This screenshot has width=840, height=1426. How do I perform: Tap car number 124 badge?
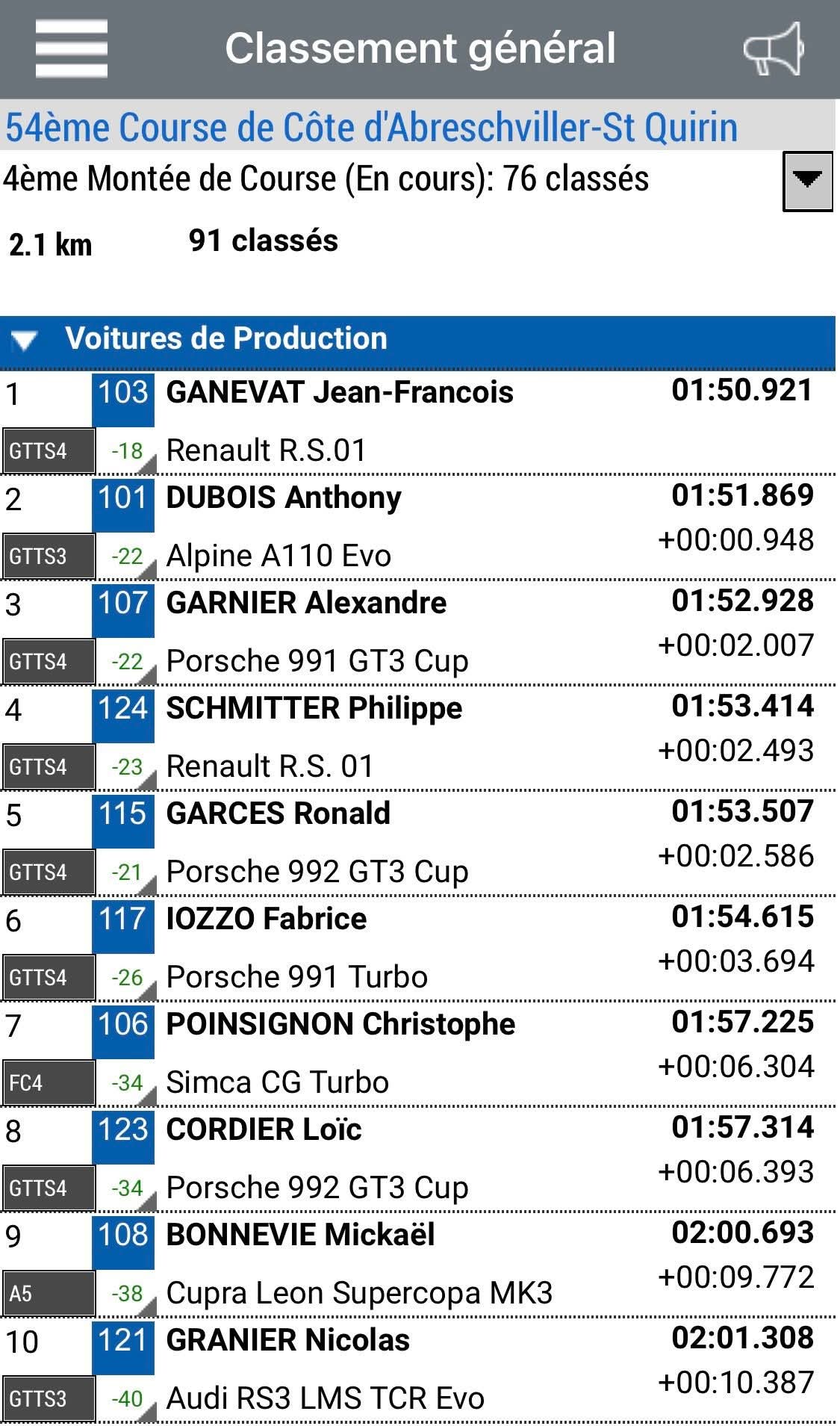point(123,709)
